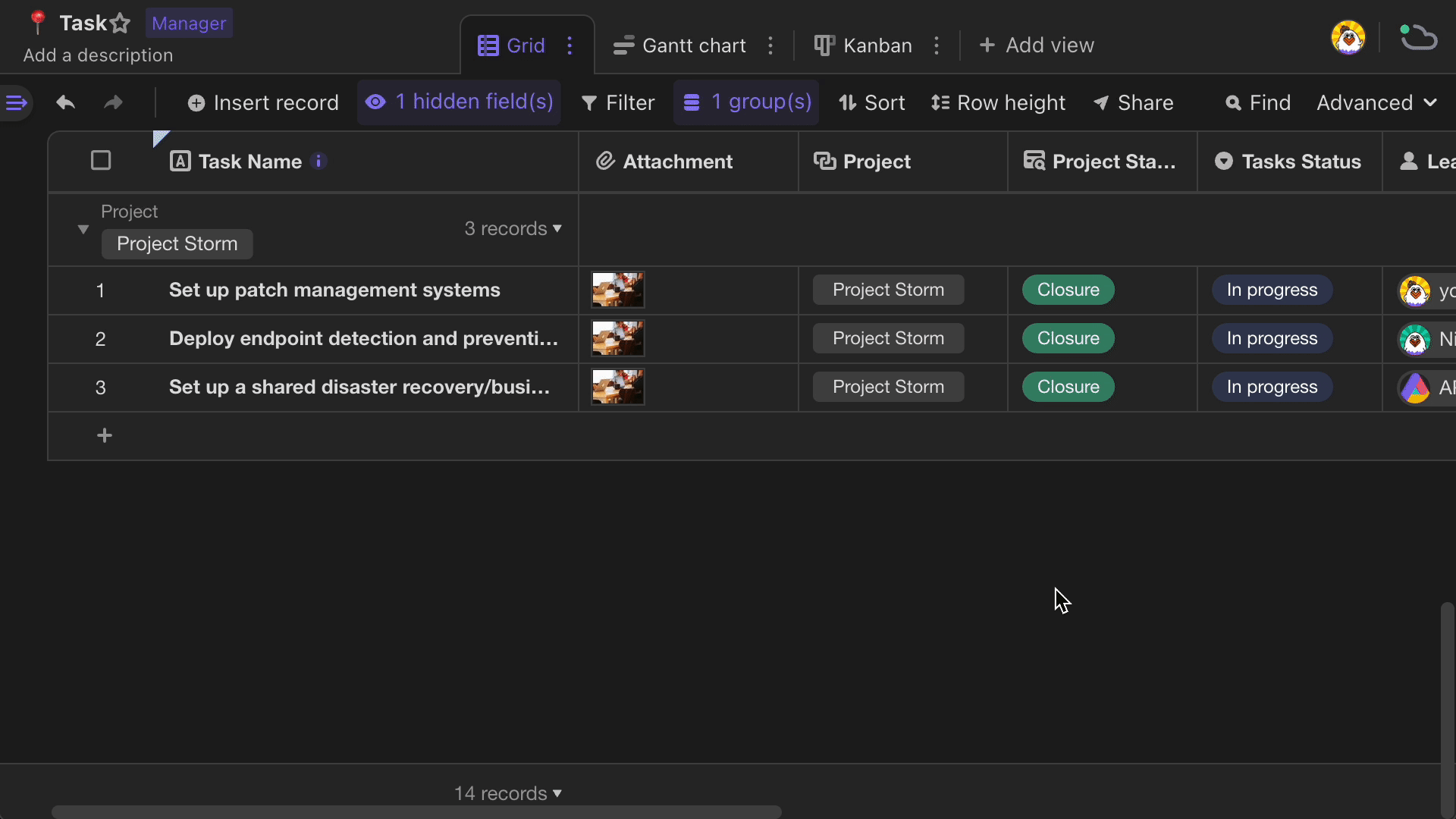
Task: Click the Add new record plus button
Action: (103, 435)
